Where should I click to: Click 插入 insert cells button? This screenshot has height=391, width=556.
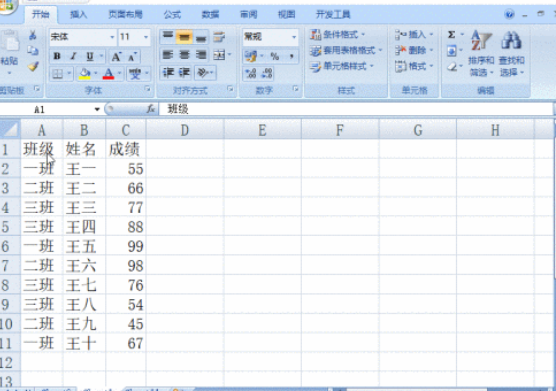(x=414, y=34)
